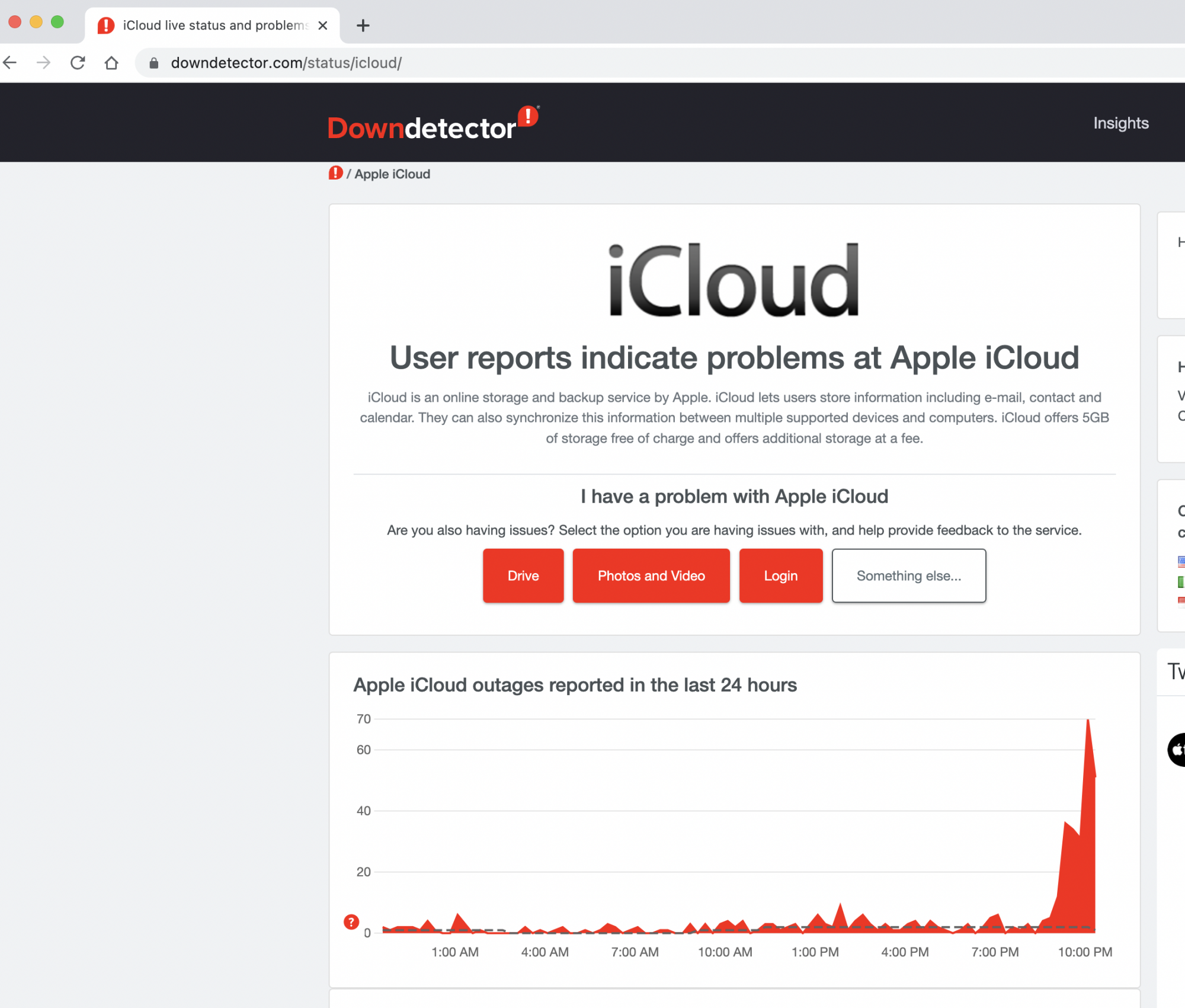Click 'I have a problem with Apple iCloud' heading

click(734, 496)
